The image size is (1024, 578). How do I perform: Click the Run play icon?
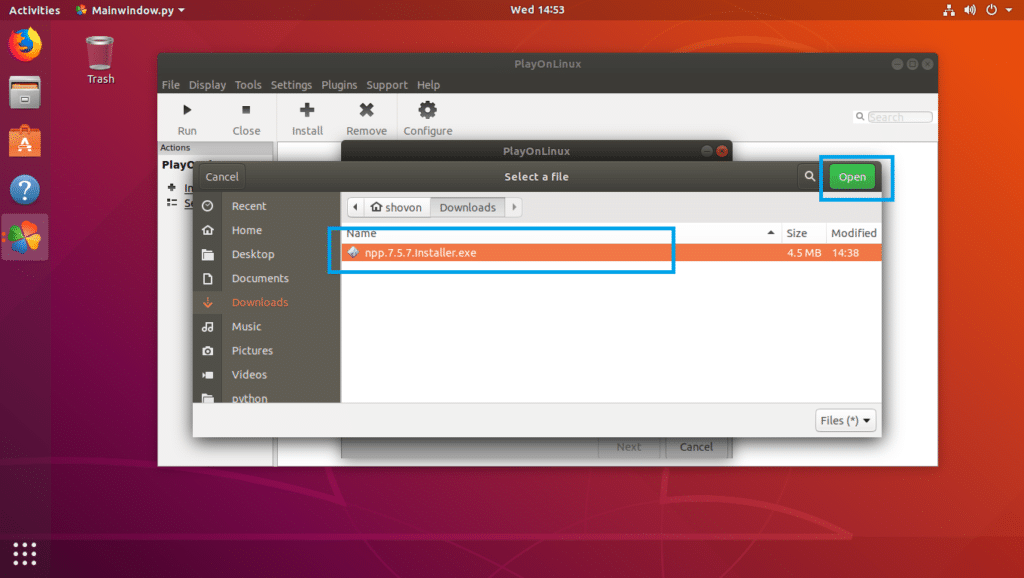[x=187, y=111]
